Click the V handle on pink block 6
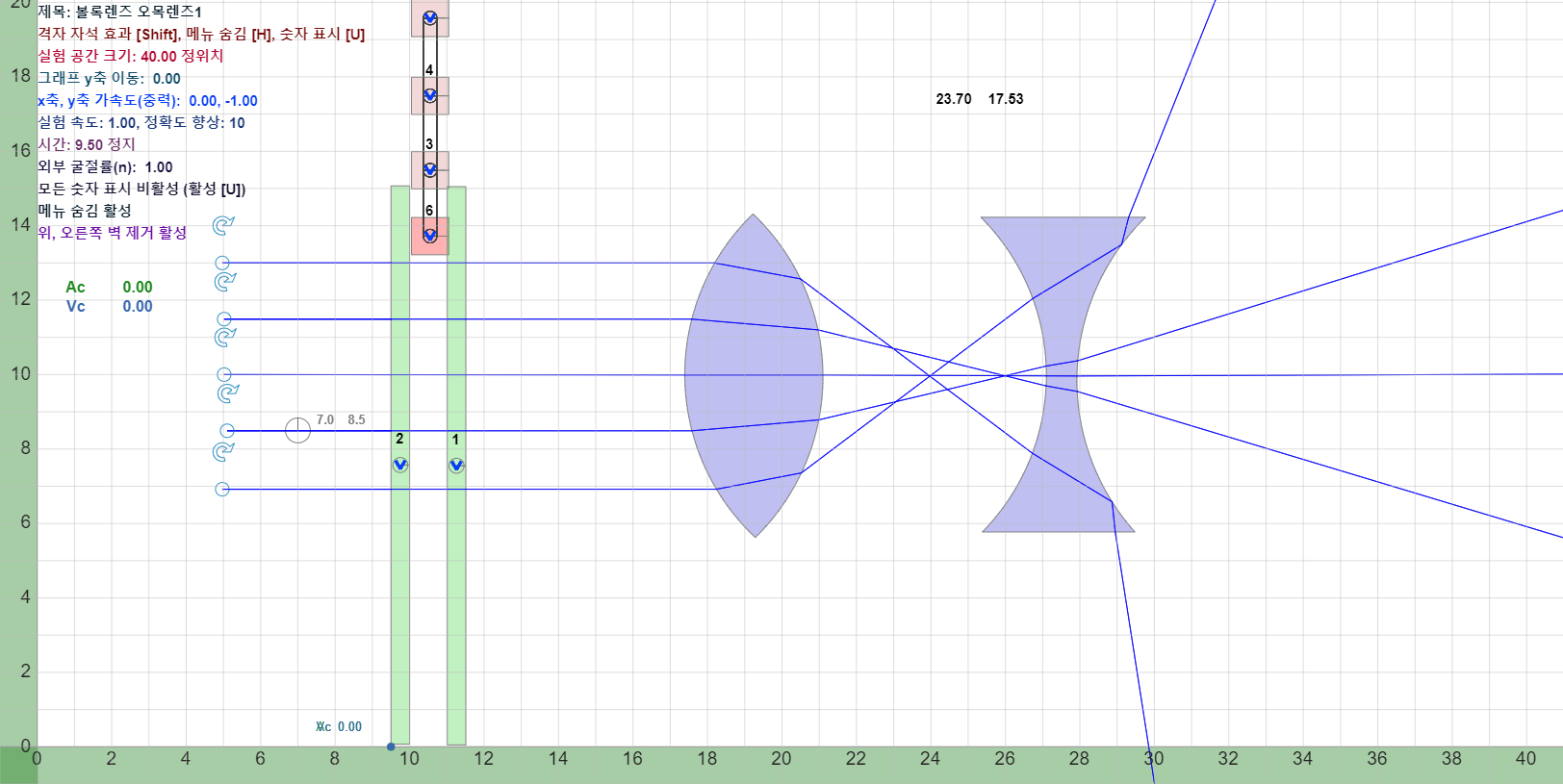Screen dimensions: 1563x784 [430, 235]
